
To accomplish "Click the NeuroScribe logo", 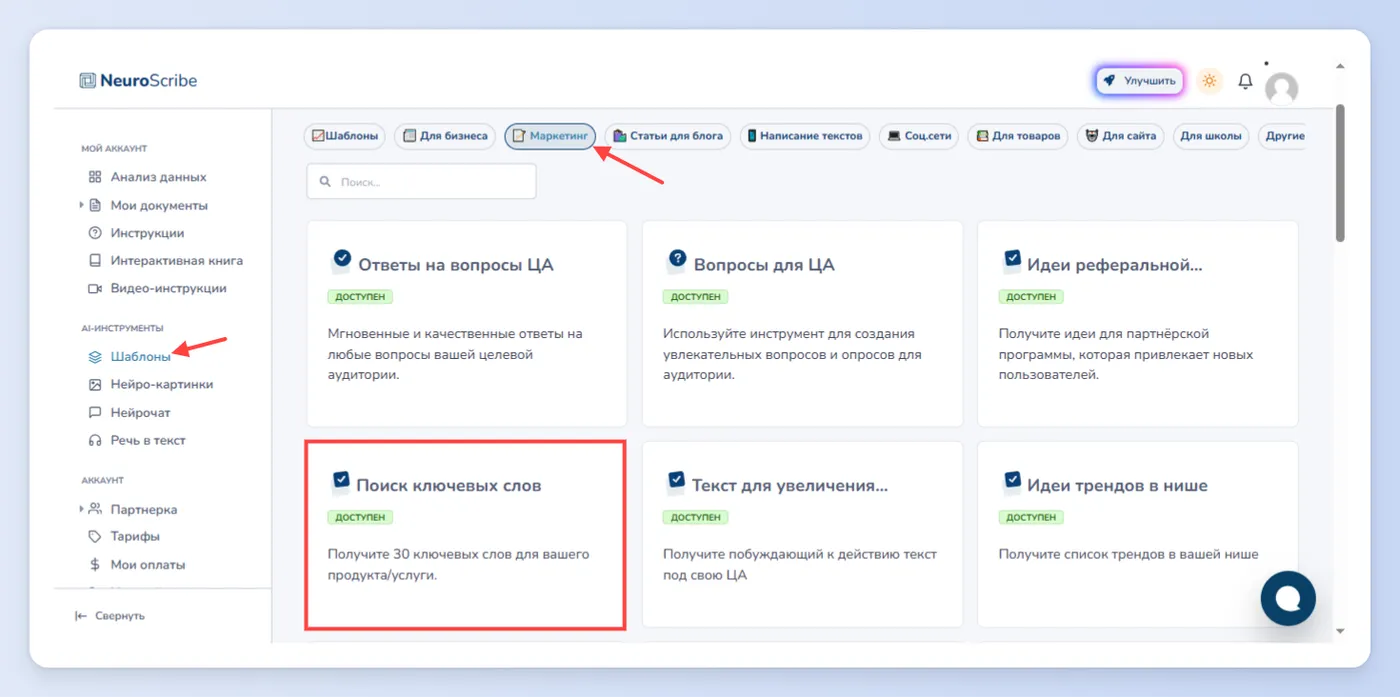I will coord(138,80).
